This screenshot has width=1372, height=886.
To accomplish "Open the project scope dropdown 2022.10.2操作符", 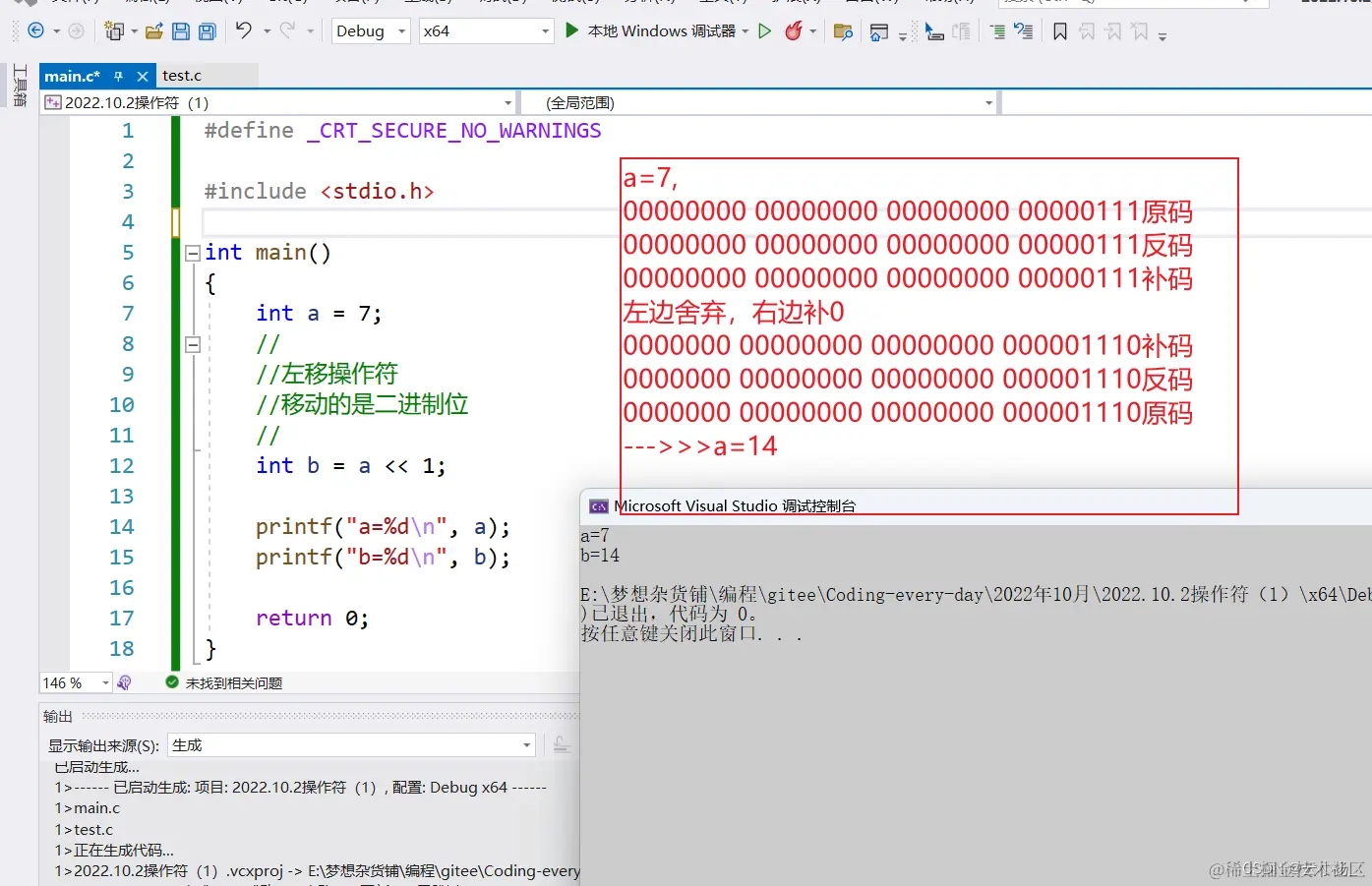I will [x=279, y=102].
